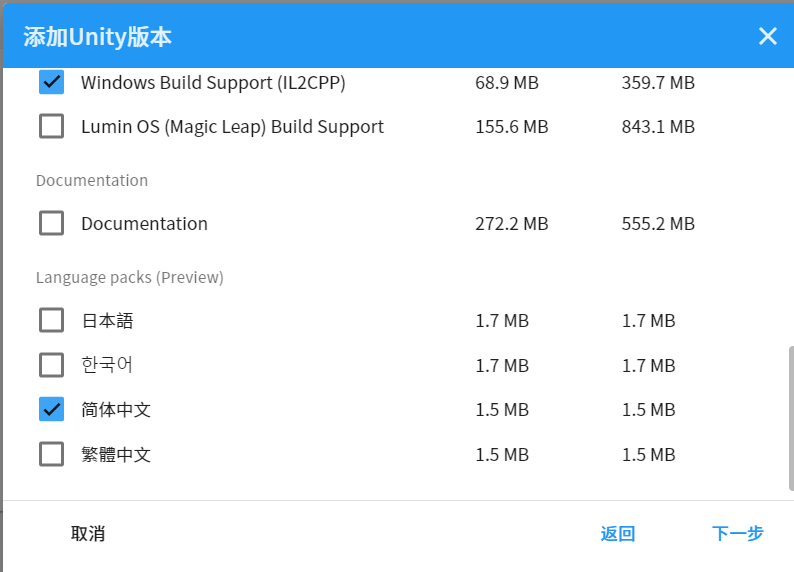Click the 添加Unity版本 dialog title text
Image resolution: width=794 pixels, height=572 pixels.
[97, 37]
